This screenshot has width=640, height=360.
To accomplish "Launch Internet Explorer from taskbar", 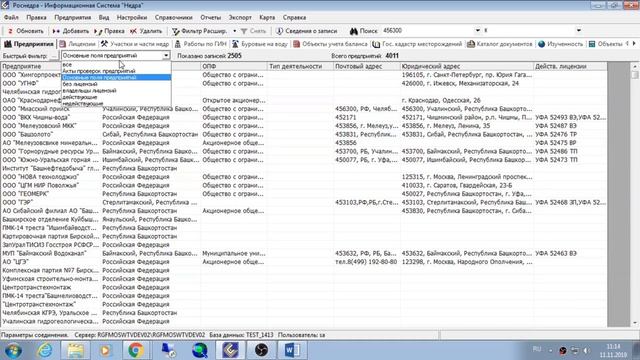I will click(x=44, y=351).
